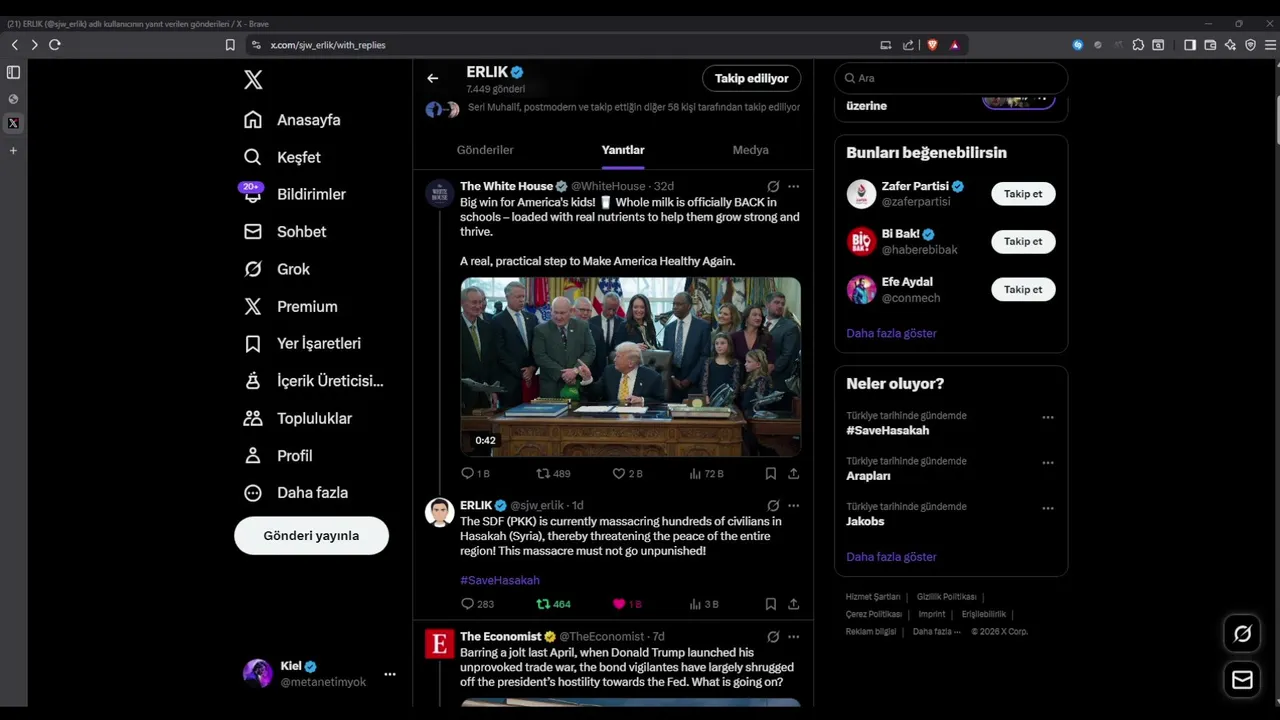Click the X logo in sidebar
Screen dimensions: 1280x720
pyautogui.click(x=253, y=80)
